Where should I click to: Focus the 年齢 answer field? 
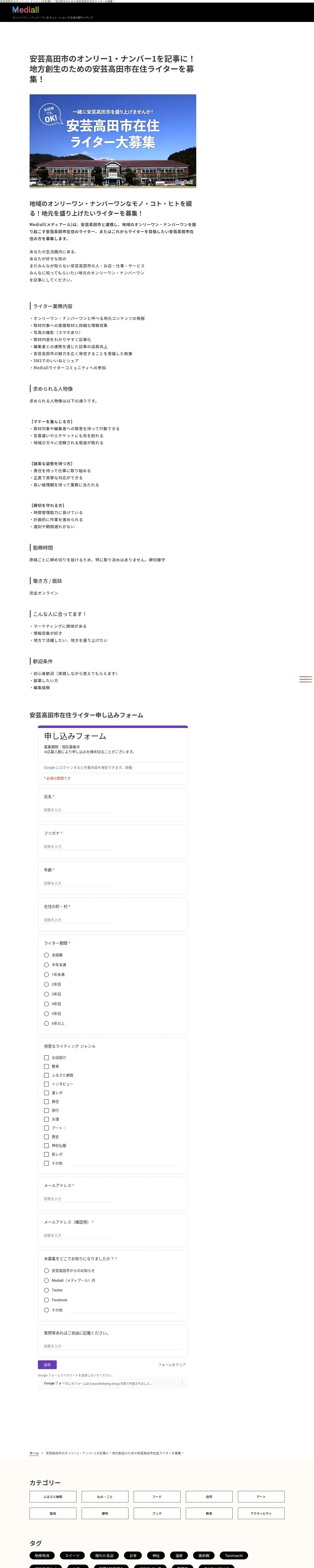tap(78, 883)
